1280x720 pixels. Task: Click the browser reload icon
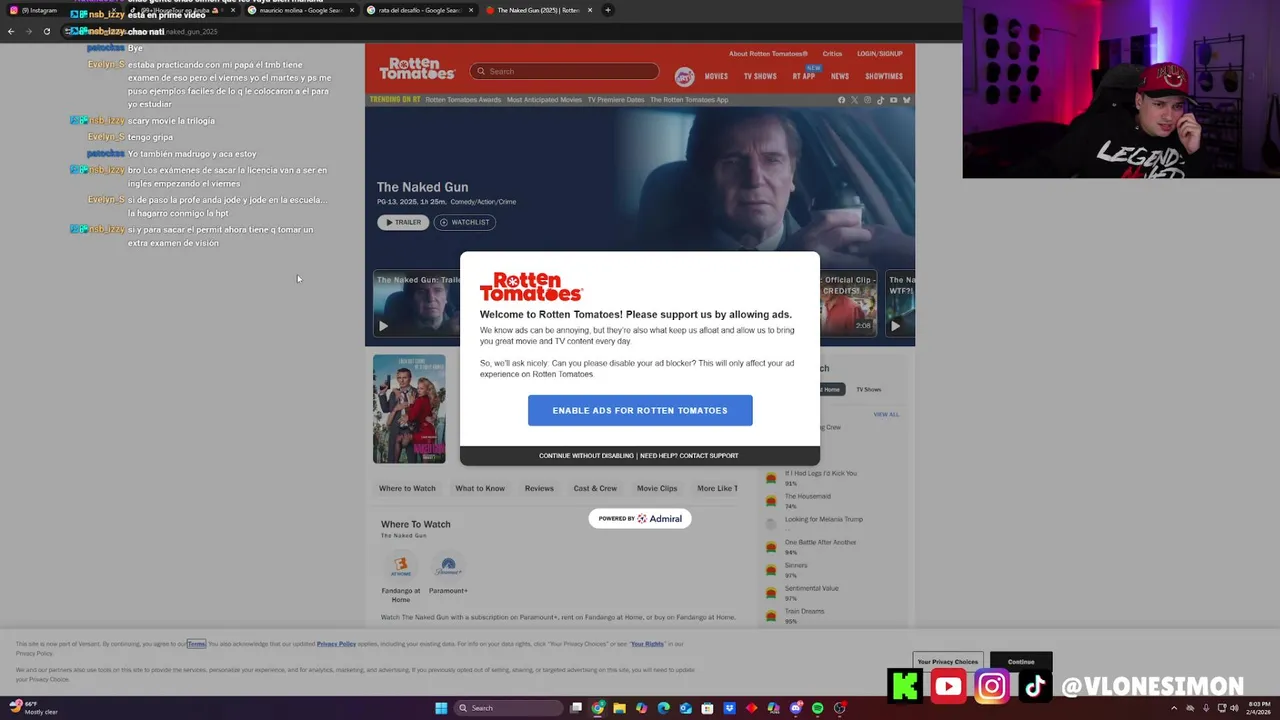point(46,31)
